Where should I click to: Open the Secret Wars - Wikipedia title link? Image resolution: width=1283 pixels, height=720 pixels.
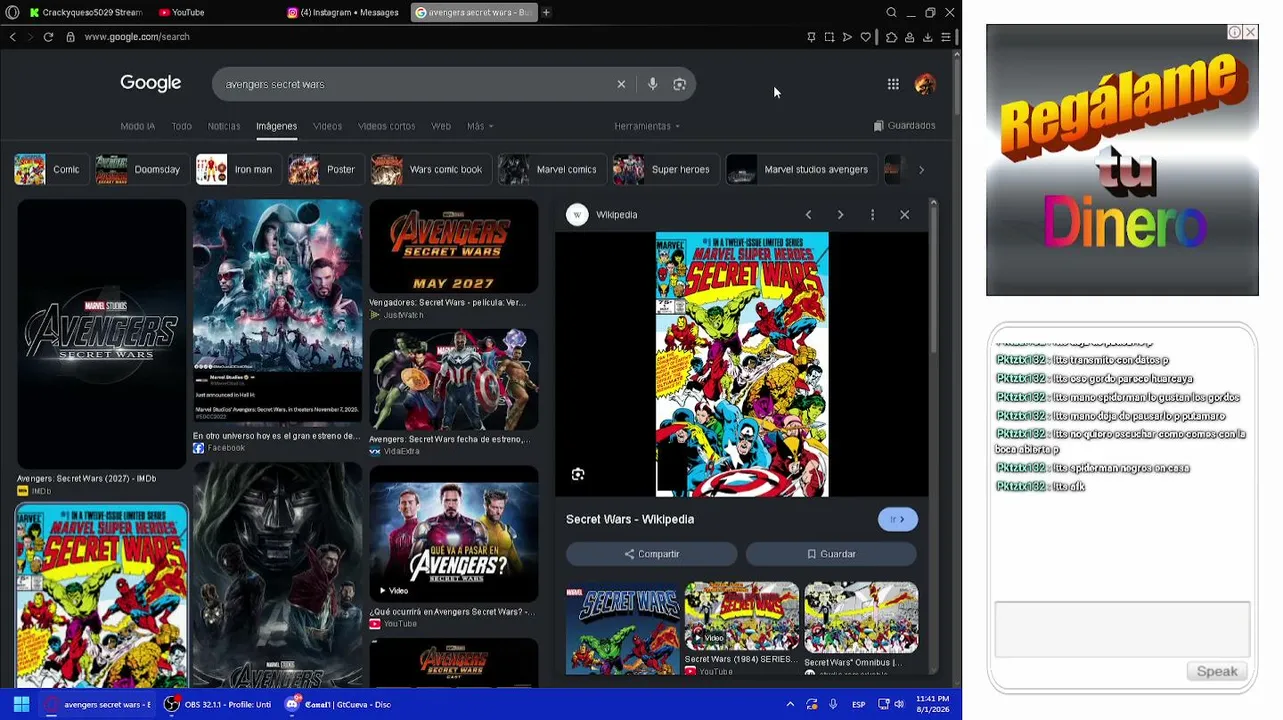(x=630, y=519)
